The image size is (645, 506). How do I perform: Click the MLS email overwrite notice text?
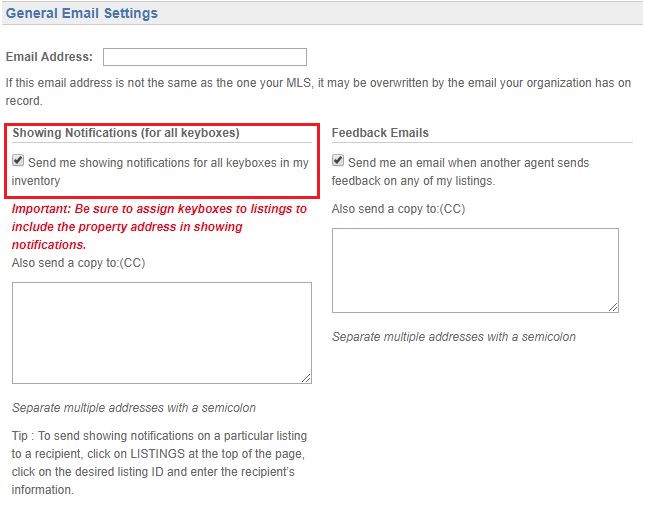click(318, 92)
